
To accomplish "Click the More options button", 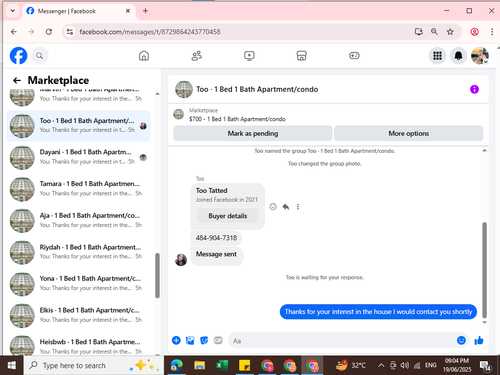I will coord(409,133).
